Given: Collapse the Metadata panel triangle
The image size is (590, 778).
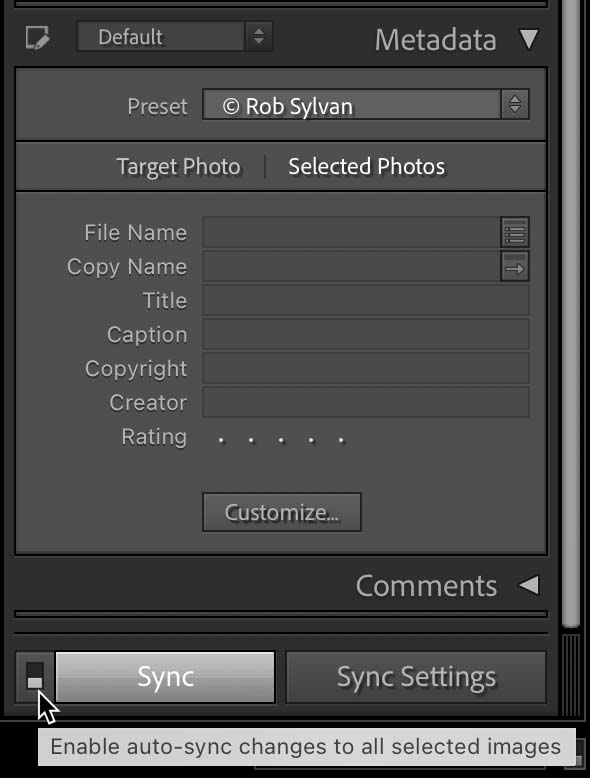Looking at the screenshot, I should [x=528, y=39].
